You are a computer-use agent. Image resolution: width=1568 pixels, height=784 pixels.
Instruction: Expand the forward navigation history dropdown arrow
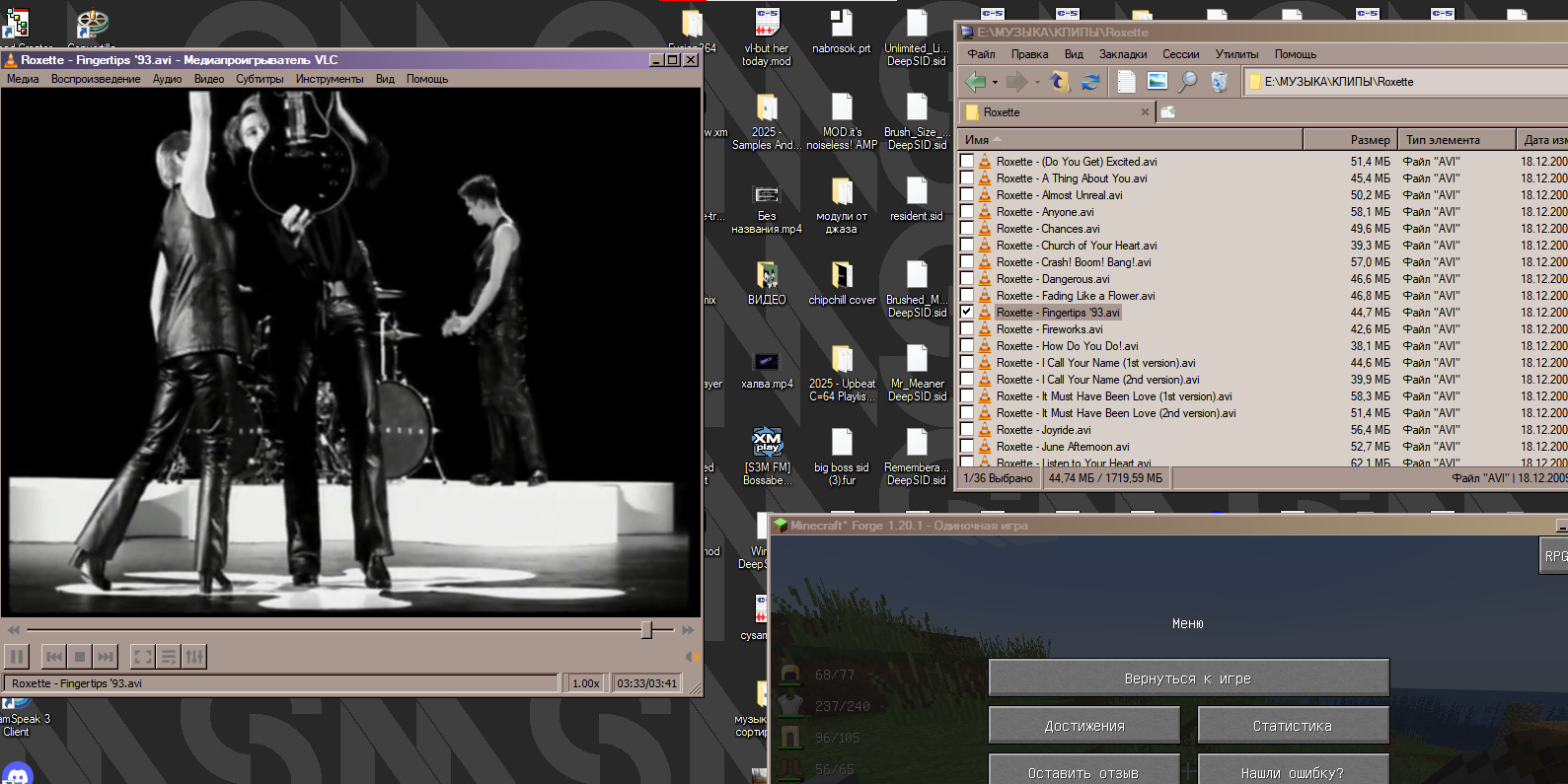[x=1037, y=83]
